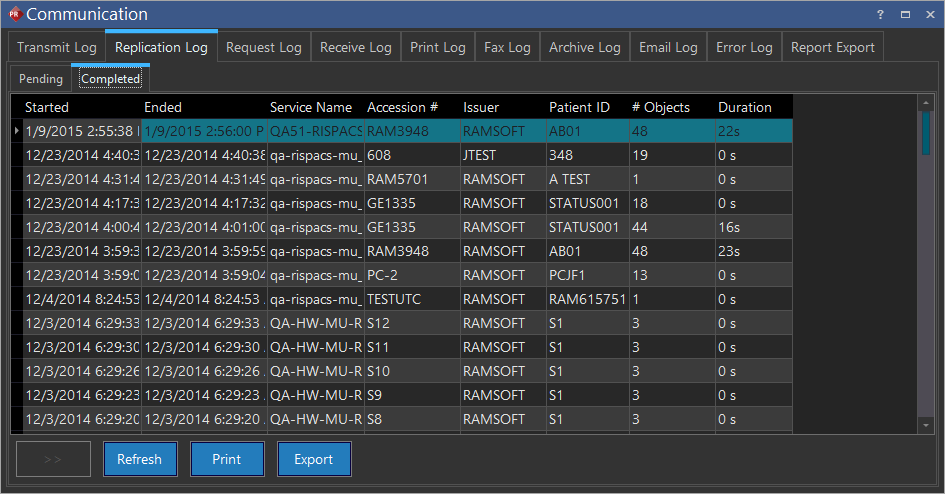The image size is (945, 494).
Task: Select the row with Patient ID RAM615751
Action: click(586, 299)
